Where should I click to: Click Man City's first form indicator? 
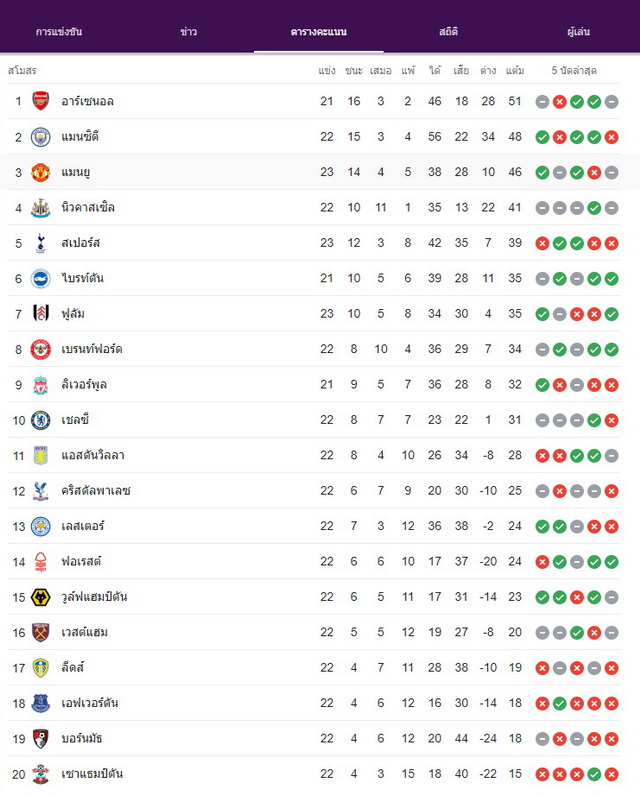543,137
